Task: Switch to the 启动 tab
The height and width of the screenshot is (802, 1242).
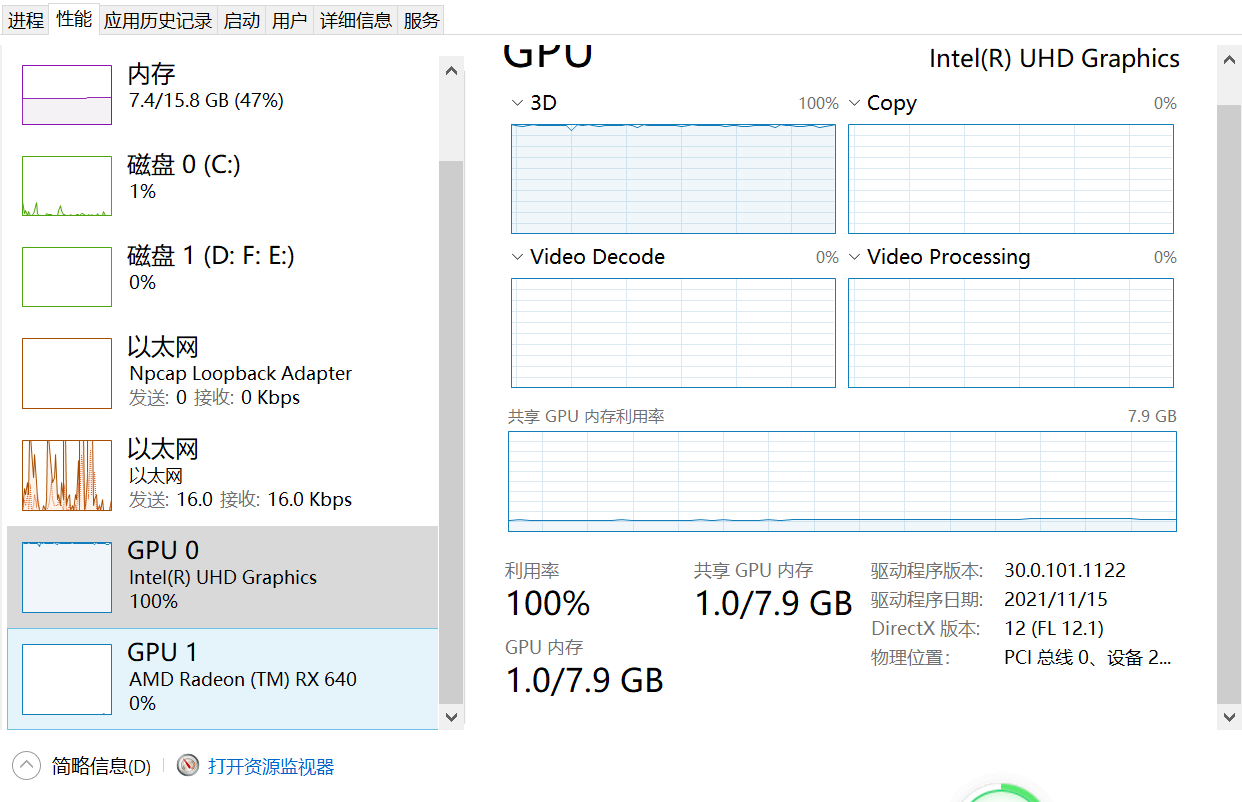Action: click(x=241, y=20)
